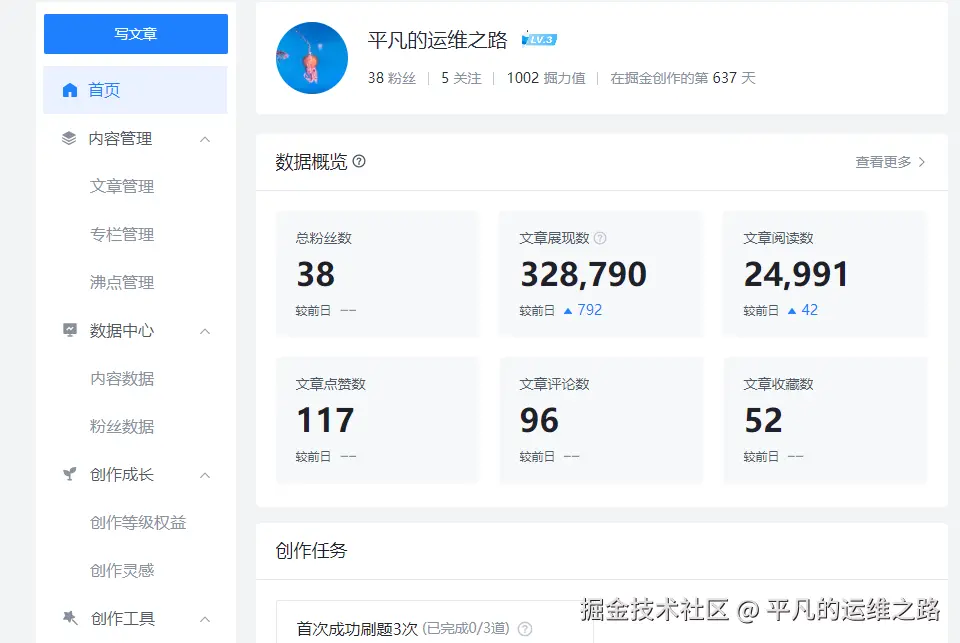Click the LV.3 level badge
Viewport: 960px width, 643px height.
pos(539,40)
